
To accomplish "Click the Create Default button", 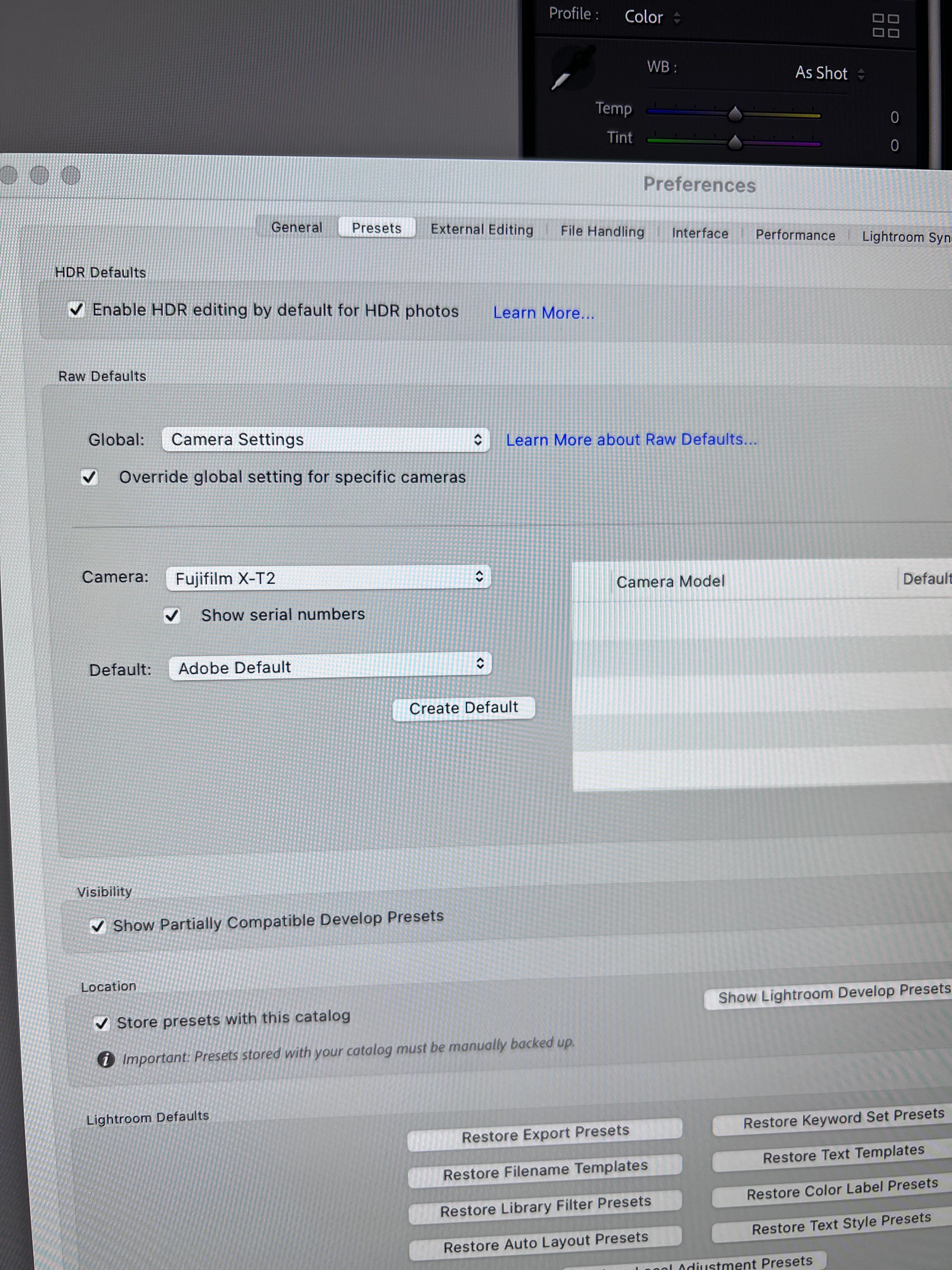I will (463, 708).
